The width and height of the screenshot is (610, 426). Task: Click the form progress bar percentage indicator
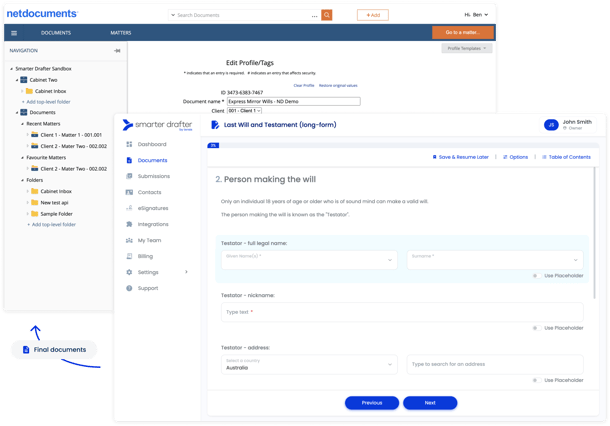tap(213, 146)
